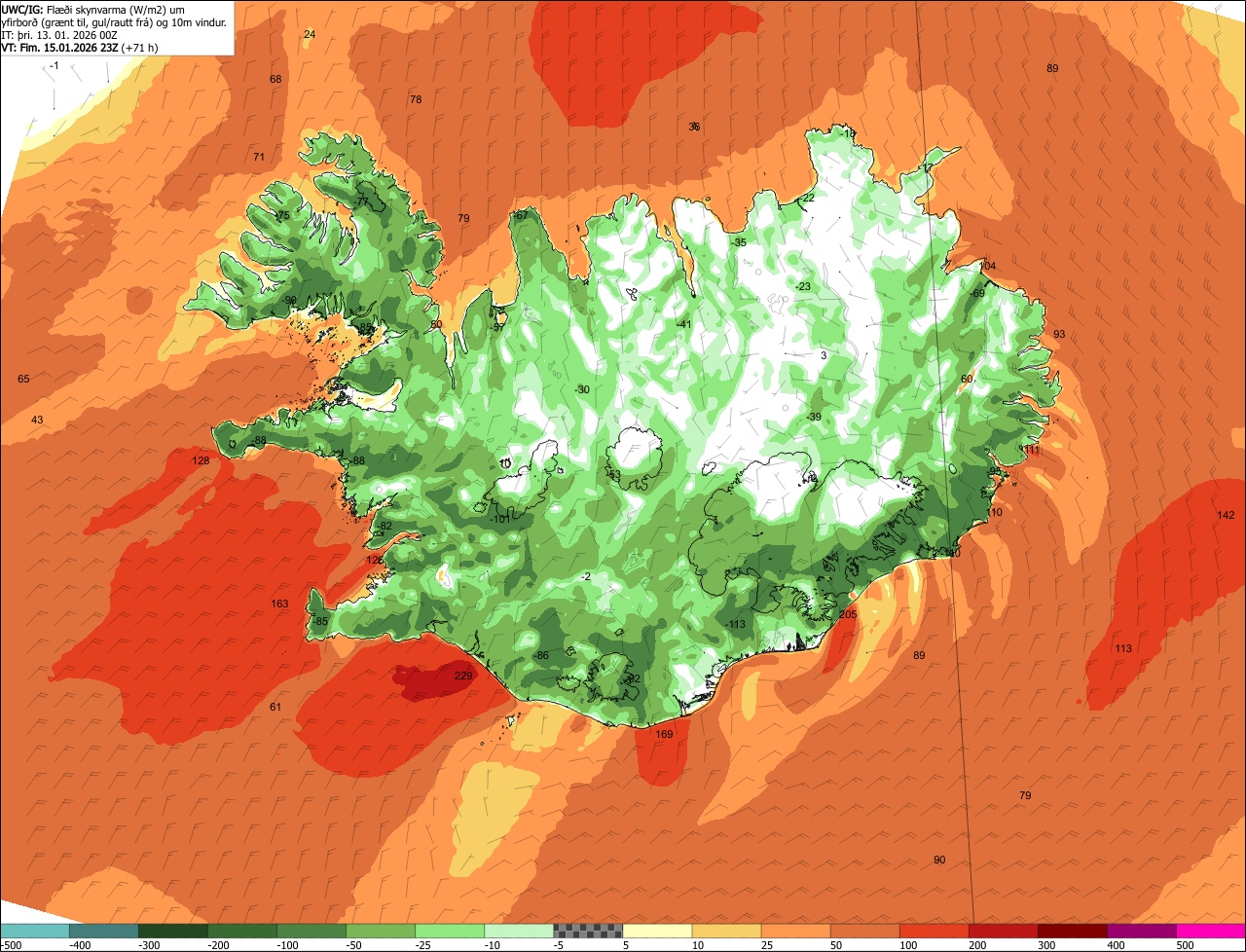Click the '500' label on the legend scale
1246x952 pixels.
(x=1186, y=945)
